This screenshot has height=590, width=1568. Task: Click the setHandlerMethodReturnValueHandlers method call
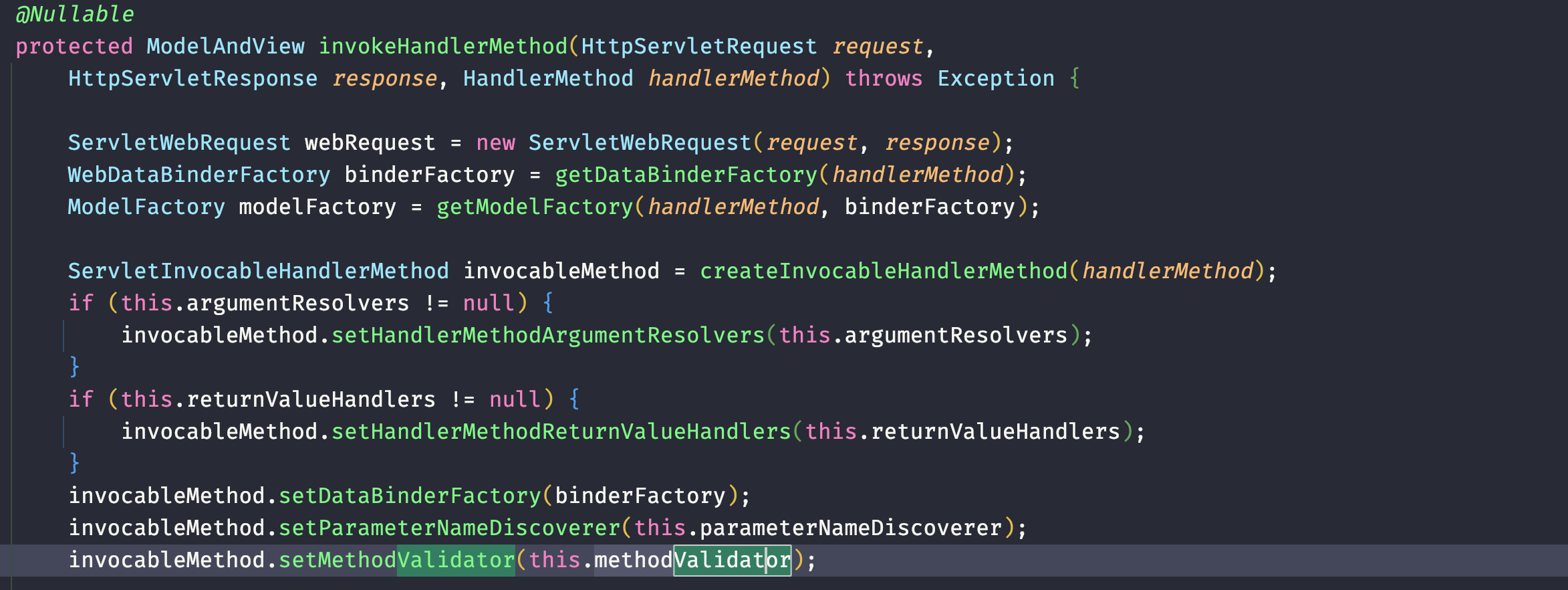(561, 431)
